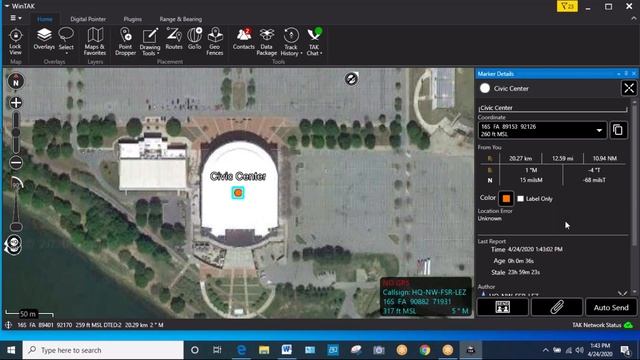Click the 3D globe view icon on map
Viewport: 640px width, 360px height.
(x=13, y=245)
